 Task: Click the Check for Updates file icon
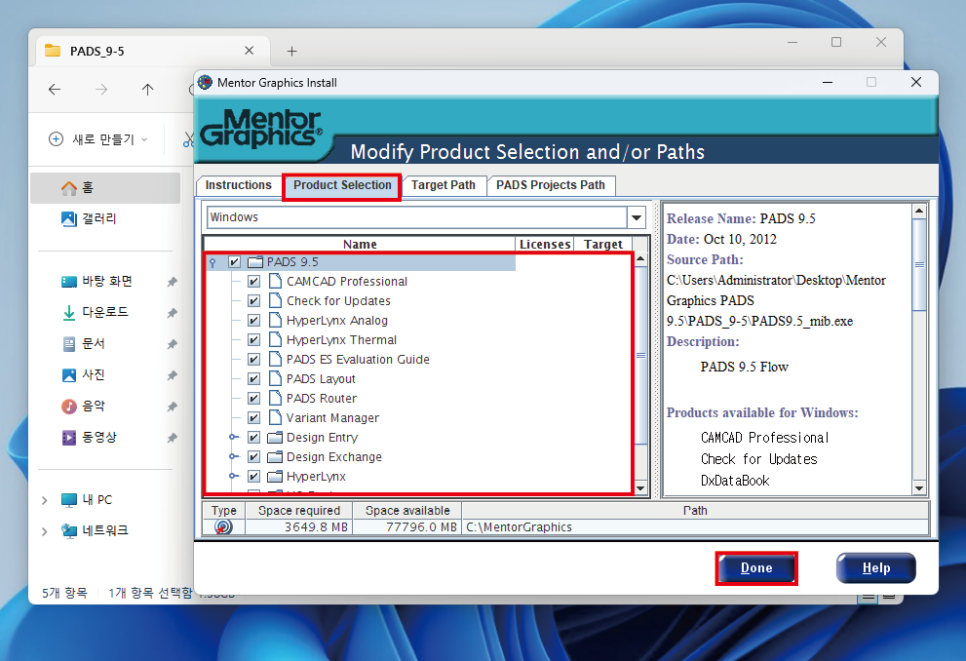point(275,301)
